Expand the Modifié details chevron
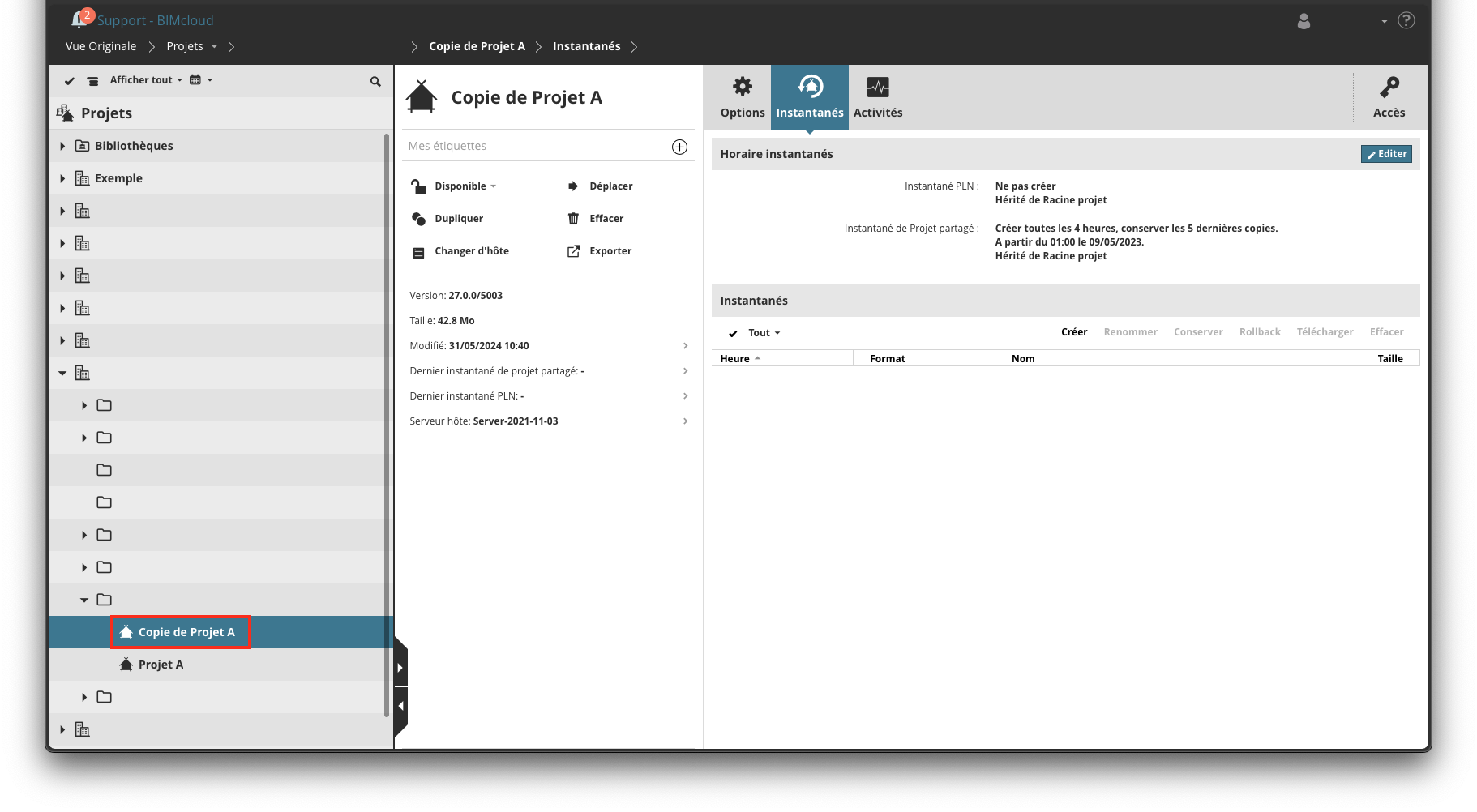The height and width of the screenshot is (812, 1477). click(686, 346)
